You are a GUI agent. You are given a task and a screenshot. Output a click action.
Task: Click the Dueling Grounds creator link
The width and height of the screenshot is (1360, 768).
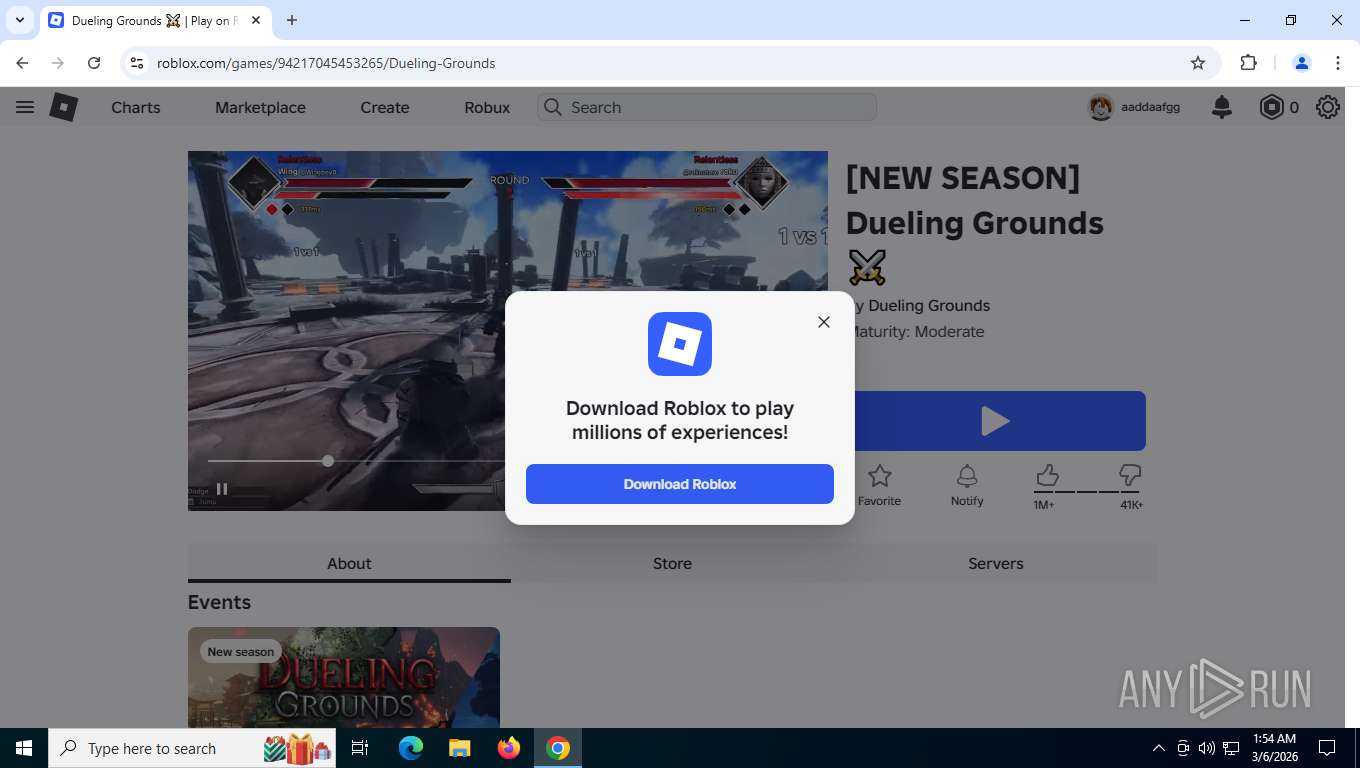coord(929,306)
